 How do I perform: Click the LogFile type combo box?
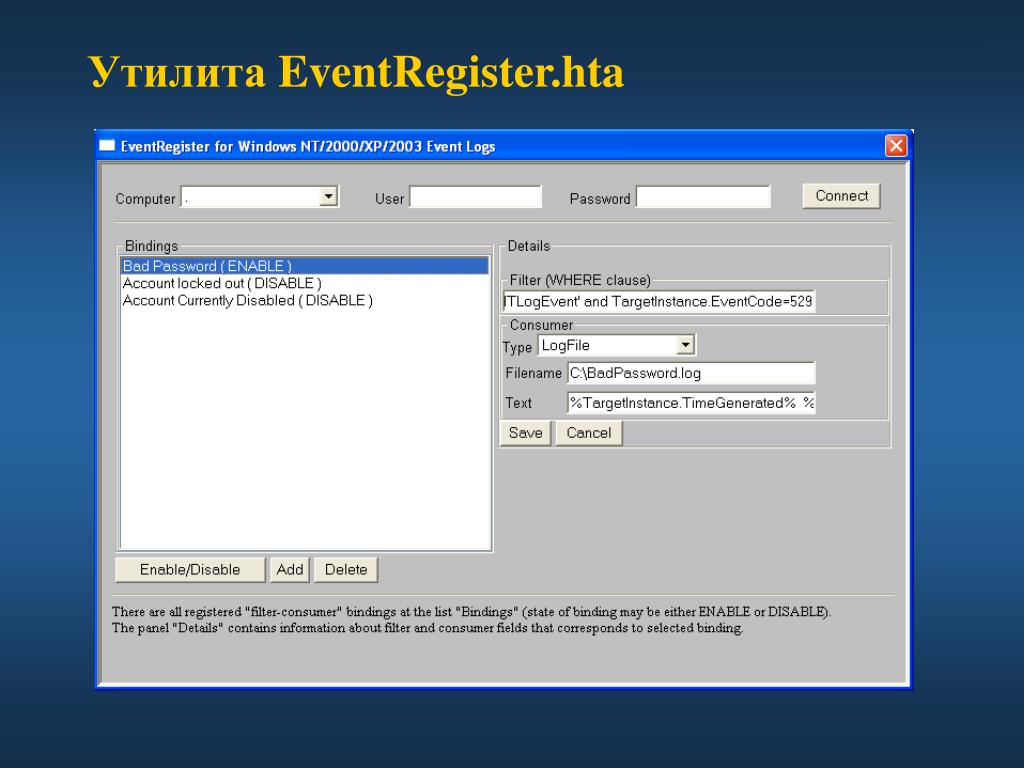(607, 346)
